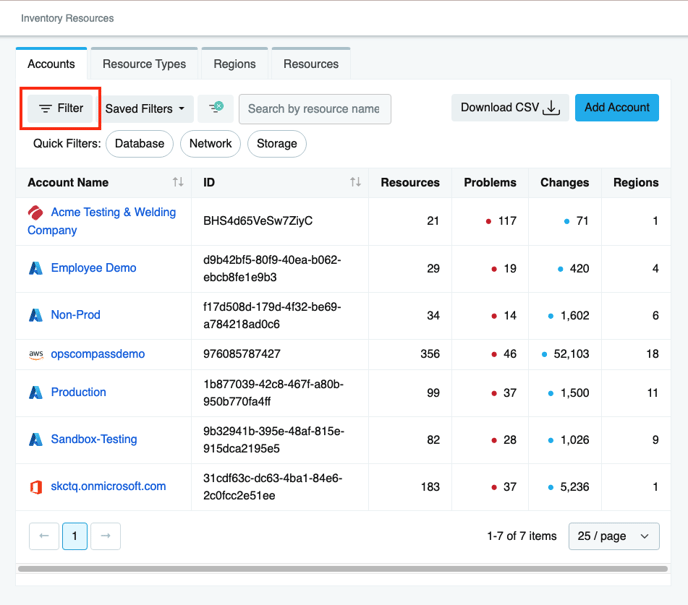
Task: Open the Production account link
Action: coord(79,392)
